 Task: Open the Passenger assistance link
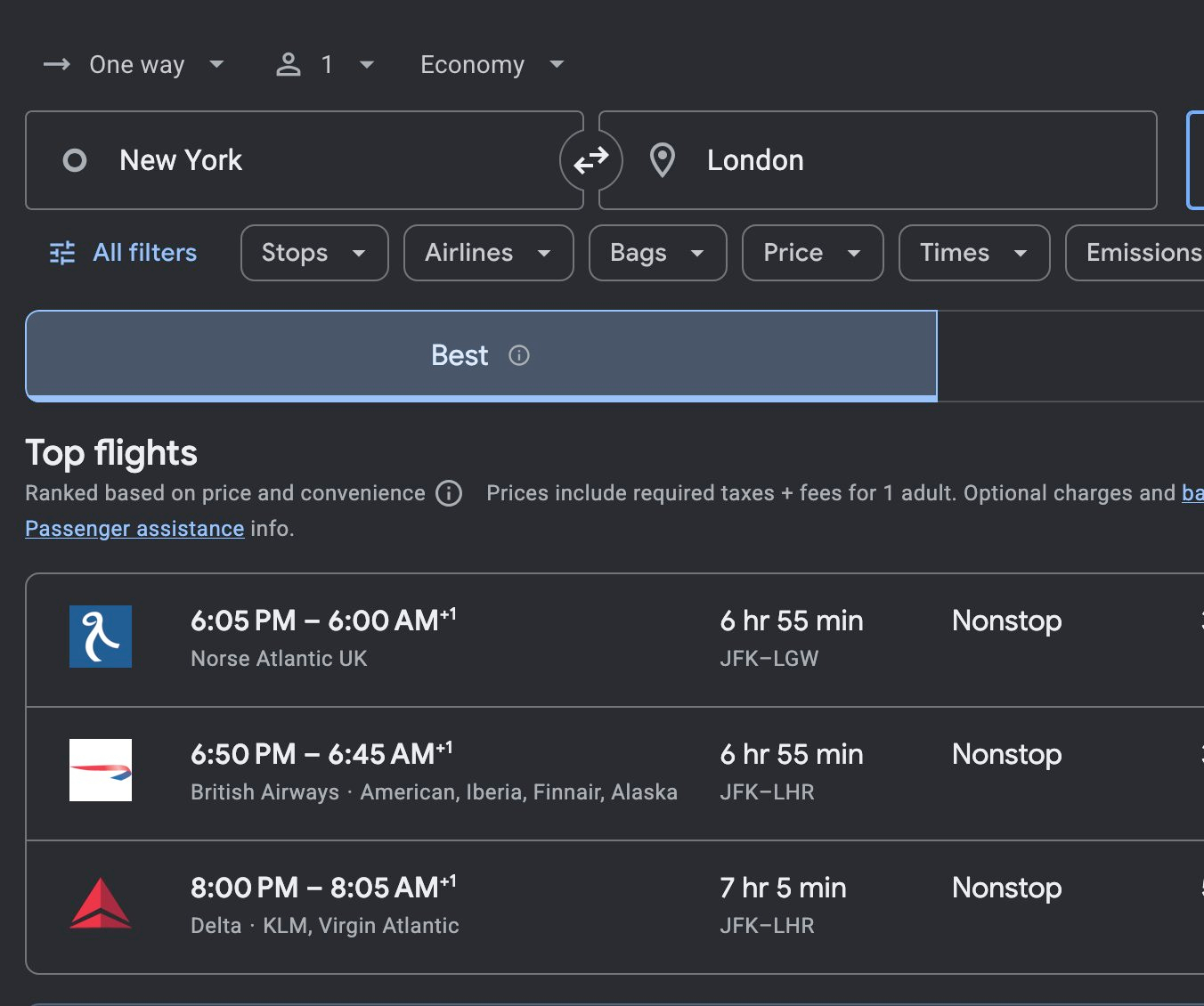click(x=134, y=529)
